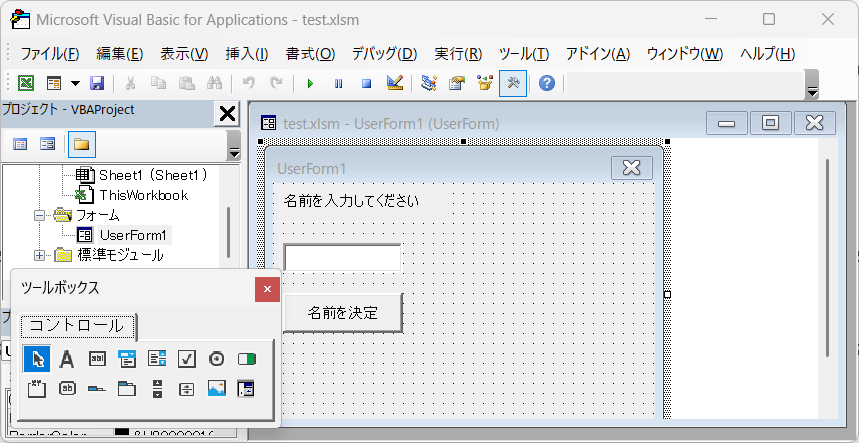
Task: Click the View Microsoft Excel toolbar icon
Action: pyautogui.click(x=26, y=84)
